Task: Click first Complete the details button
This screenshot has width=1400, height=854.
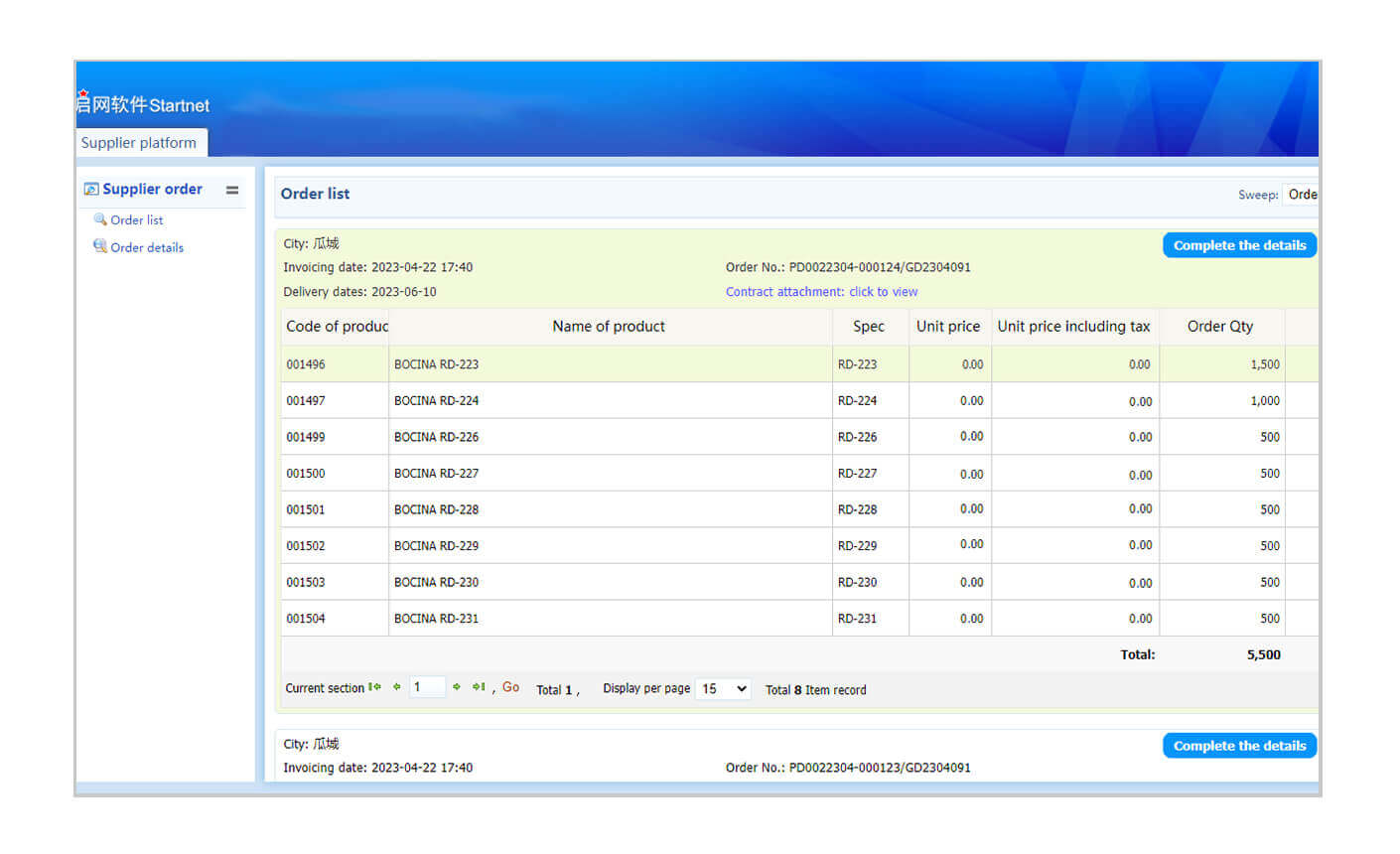Action: pyautogui.click(x=1239, y=245)
